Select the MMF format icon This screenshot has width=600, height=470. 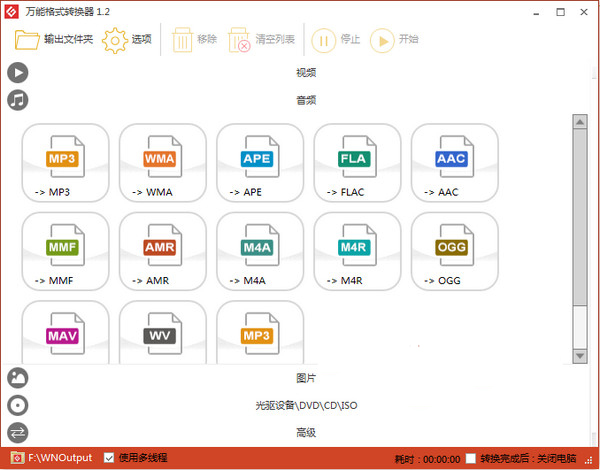click(65, 251)
